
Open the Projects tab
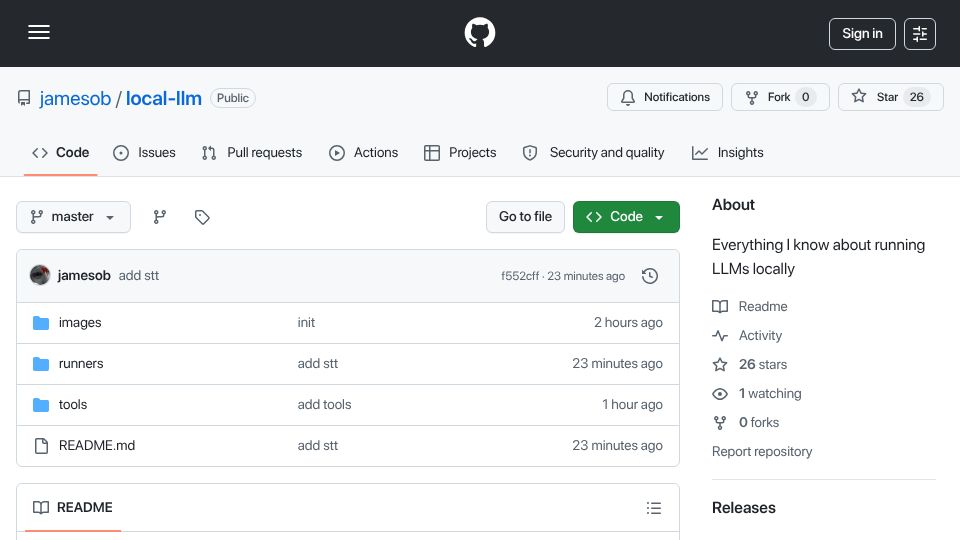point(460,152)
